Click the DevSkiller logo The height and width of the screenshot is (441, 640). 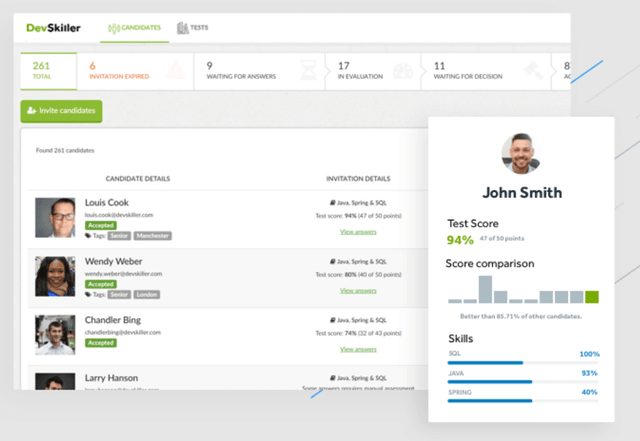(x=57, y=28)
